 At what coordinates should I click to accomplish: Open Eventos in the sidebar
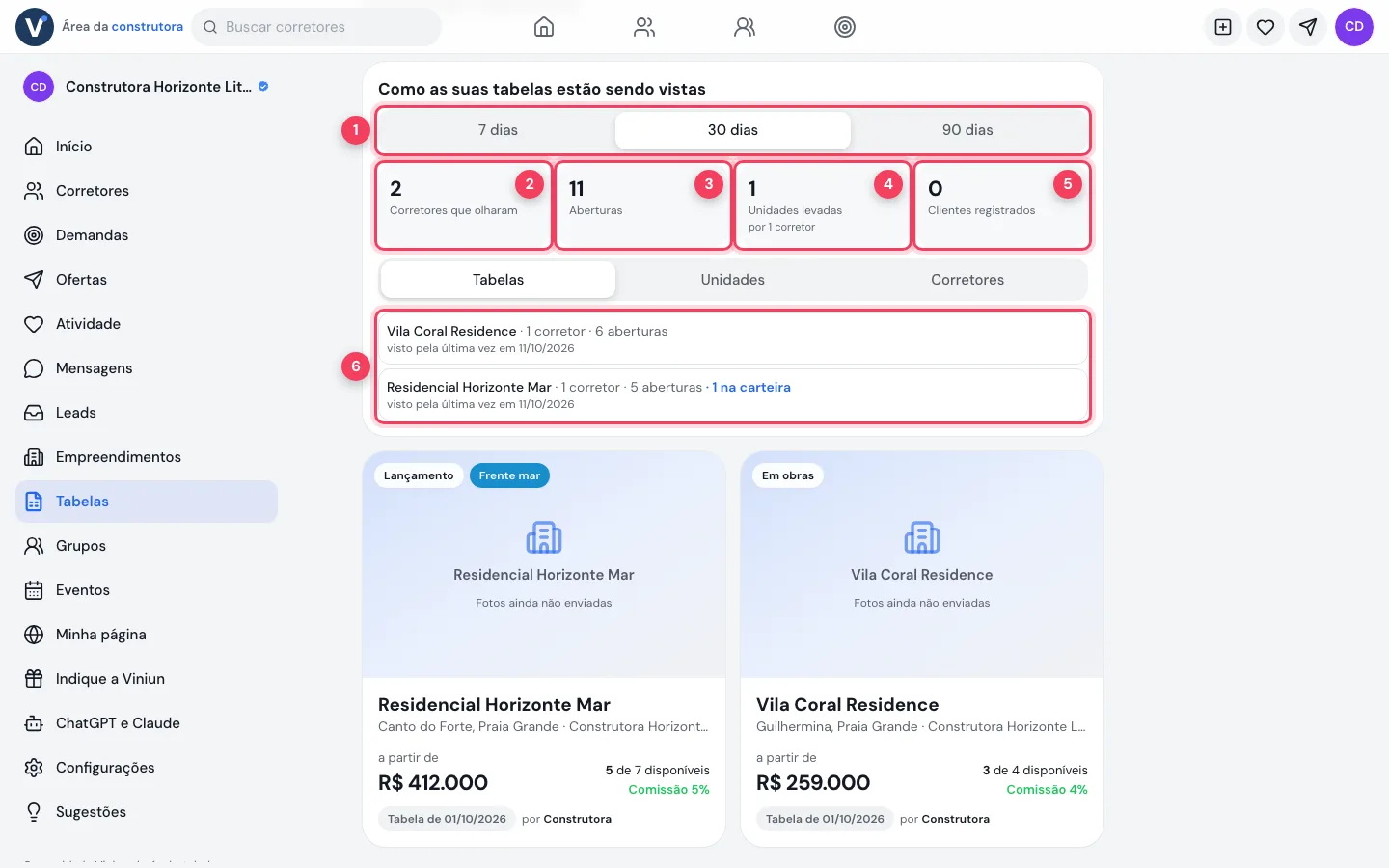coord(147,590)
